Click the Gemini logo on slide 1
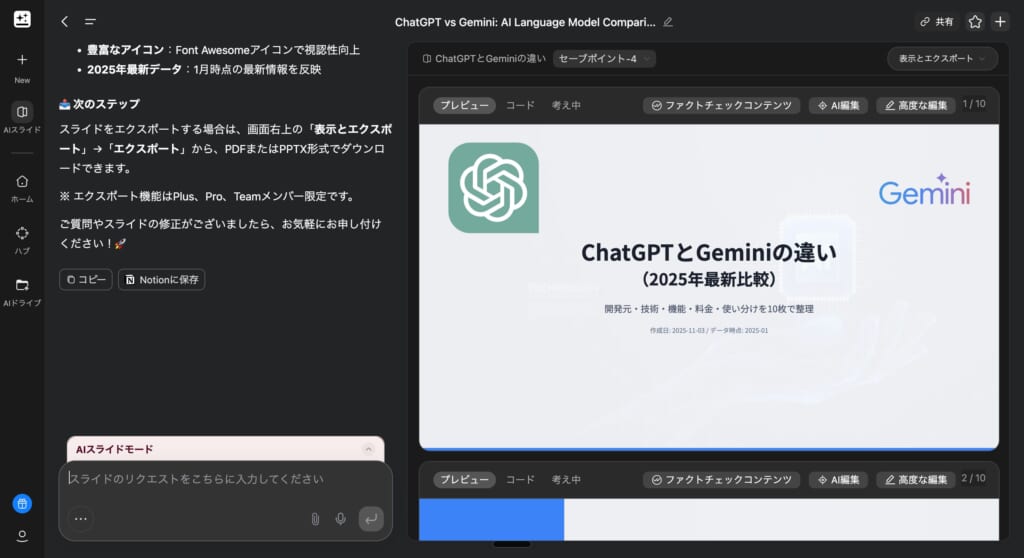The image size is (1024, 558). pos(924,190)
